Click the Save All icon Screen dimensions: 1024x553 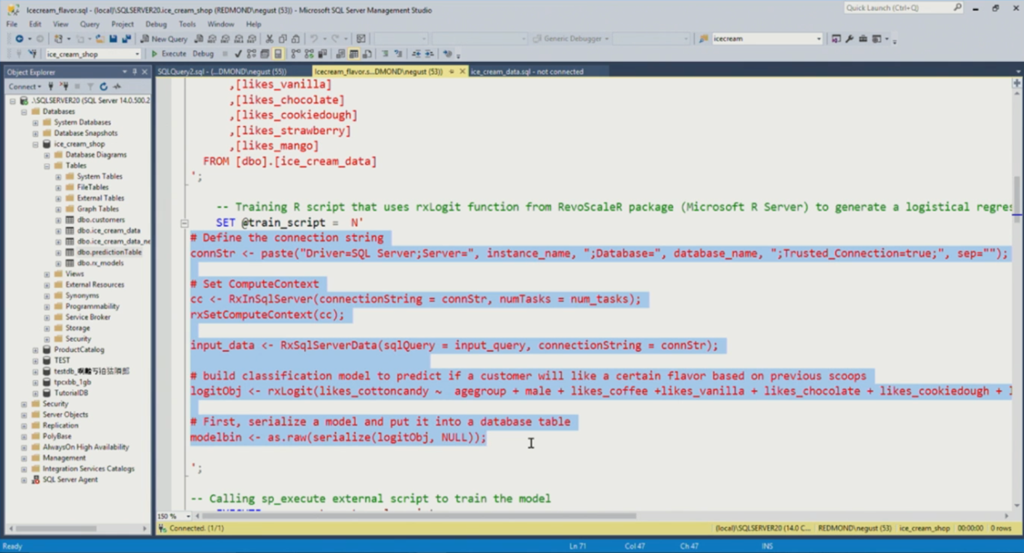tap(126, 39)
